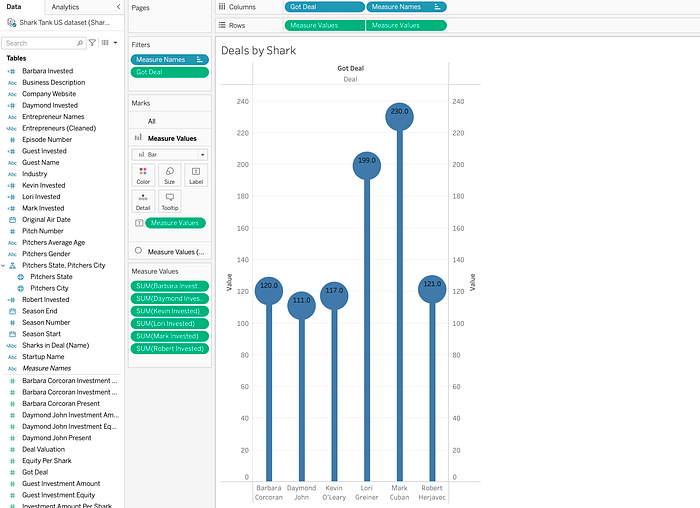The width and height of the screenshot is (700, 508).
Task: Open the Size marks card
Action: (170, 175)
